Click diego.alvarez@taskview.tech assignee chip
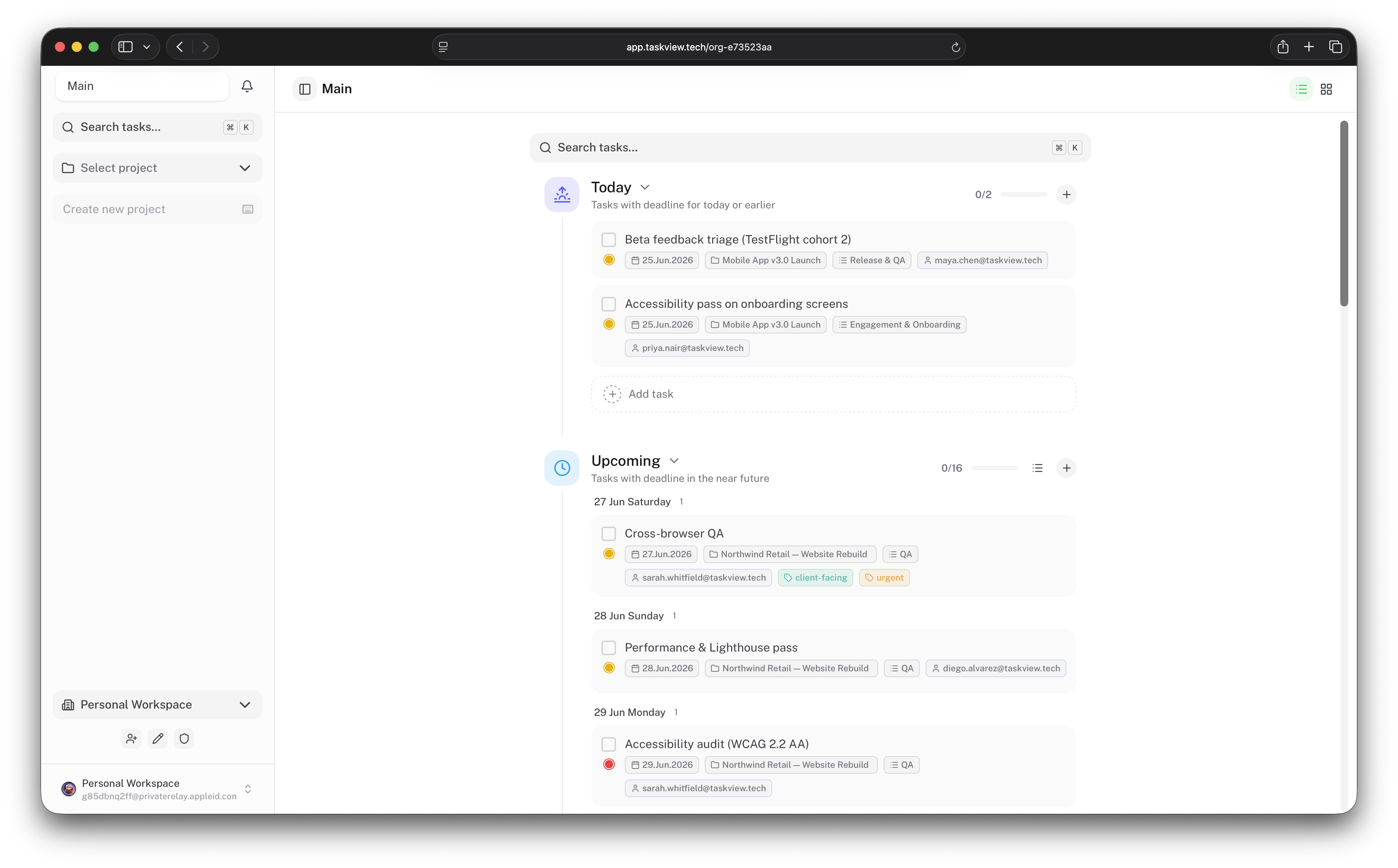Image resolution: width=1398 pixels, height=868 pixels. pos(996,668)
